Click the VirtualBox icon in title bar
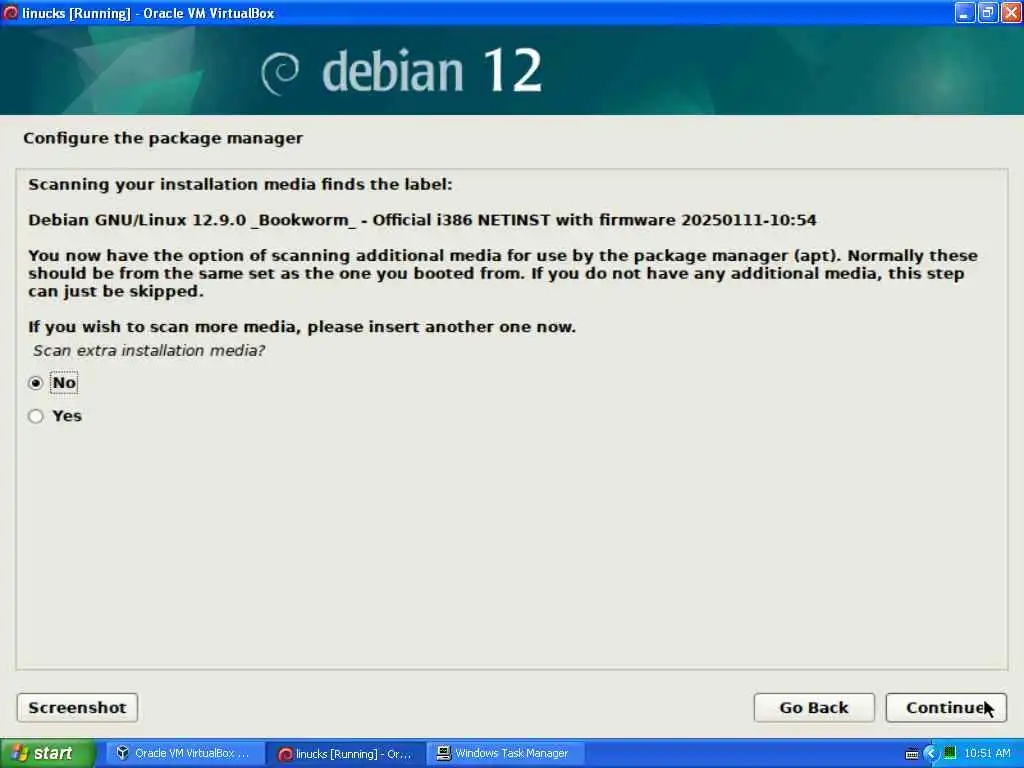Image resolution: width=1024 pixels, height=768 pixels. pyautogui.click(x=10, y=12)
